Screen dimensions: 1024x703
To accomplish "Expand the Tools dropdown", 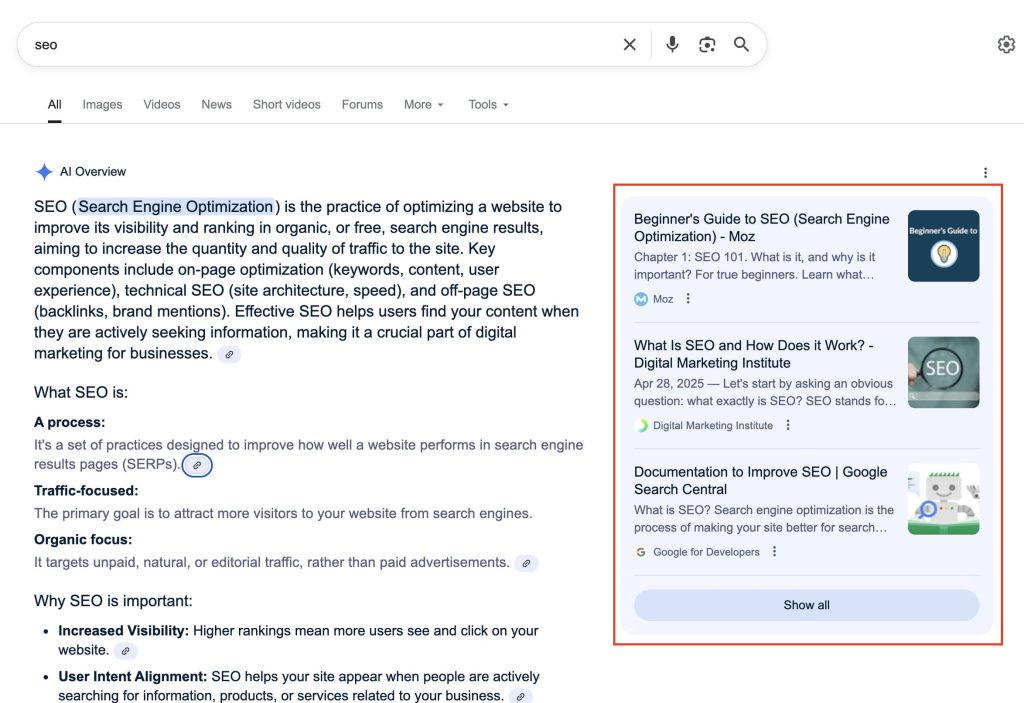I will pyautogui.click(x=488, y=104).
